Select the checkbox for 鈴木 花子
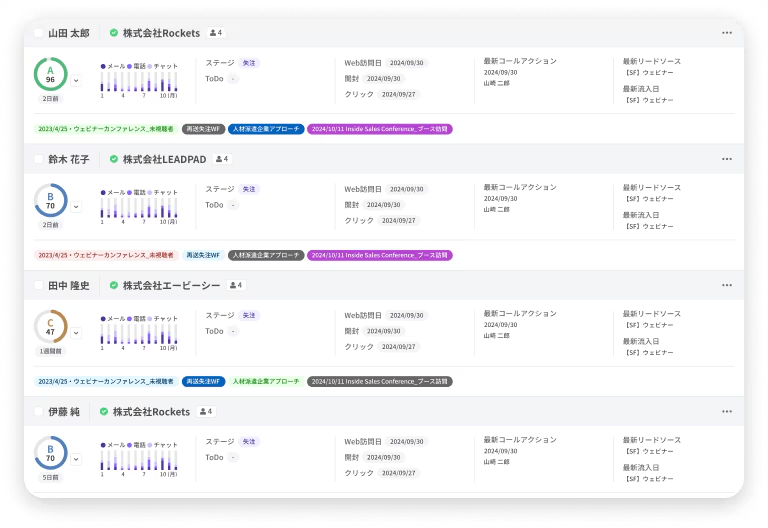This screenshot has height=528, width=768. click(39, 159)
